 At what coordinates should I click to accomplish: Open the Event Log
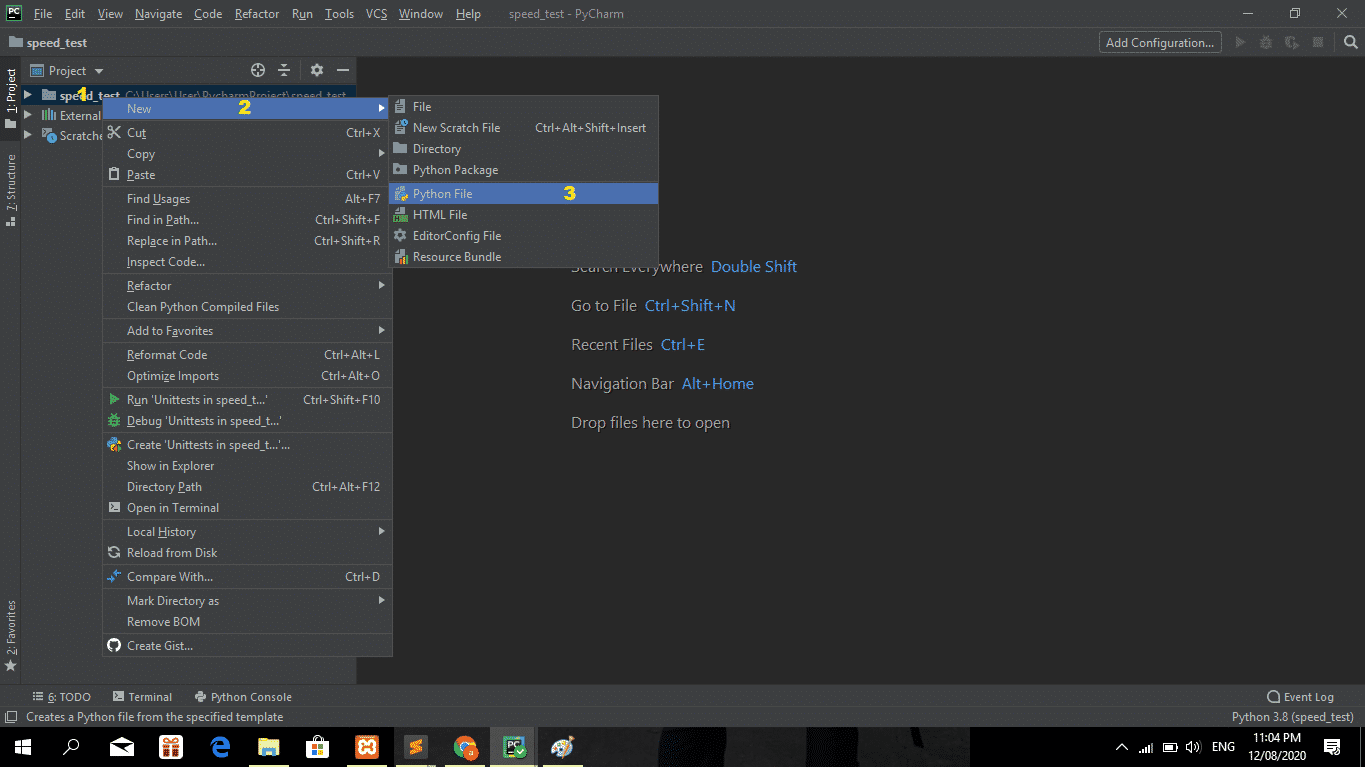point(1300,697)
